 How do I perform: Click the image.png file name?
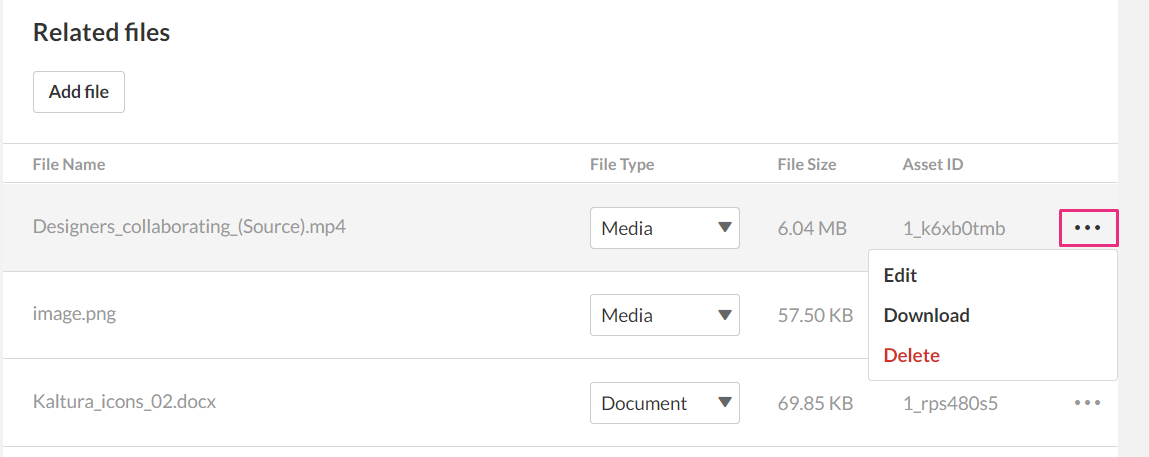(x=74, y=315)
